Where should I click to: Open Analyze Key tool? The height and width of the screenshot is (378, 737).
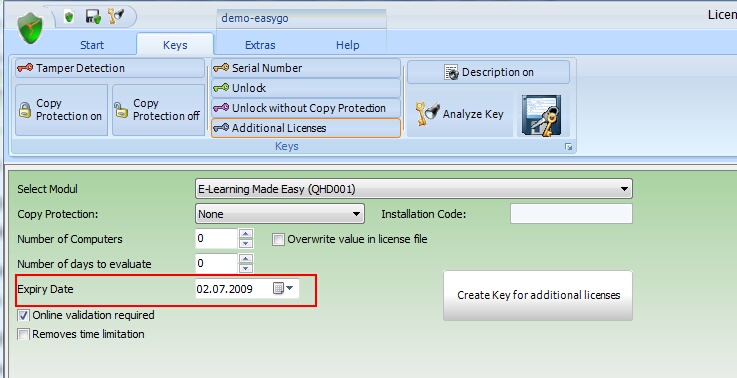click(459, 114)
